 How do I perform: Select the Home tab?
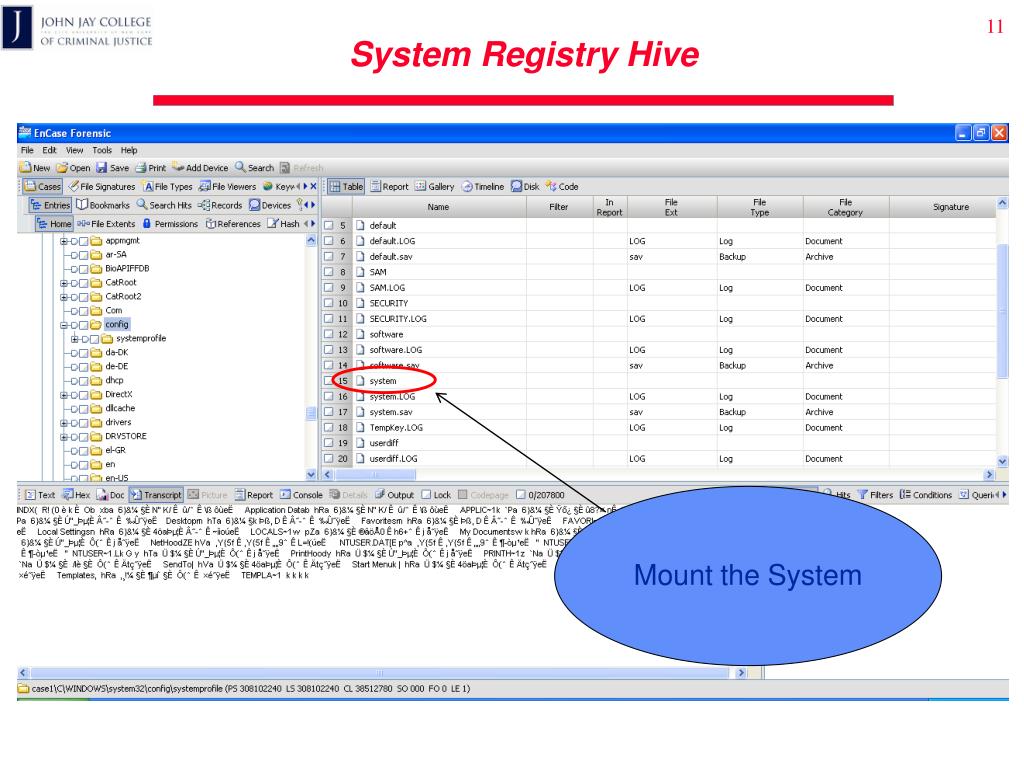[54, 223]
